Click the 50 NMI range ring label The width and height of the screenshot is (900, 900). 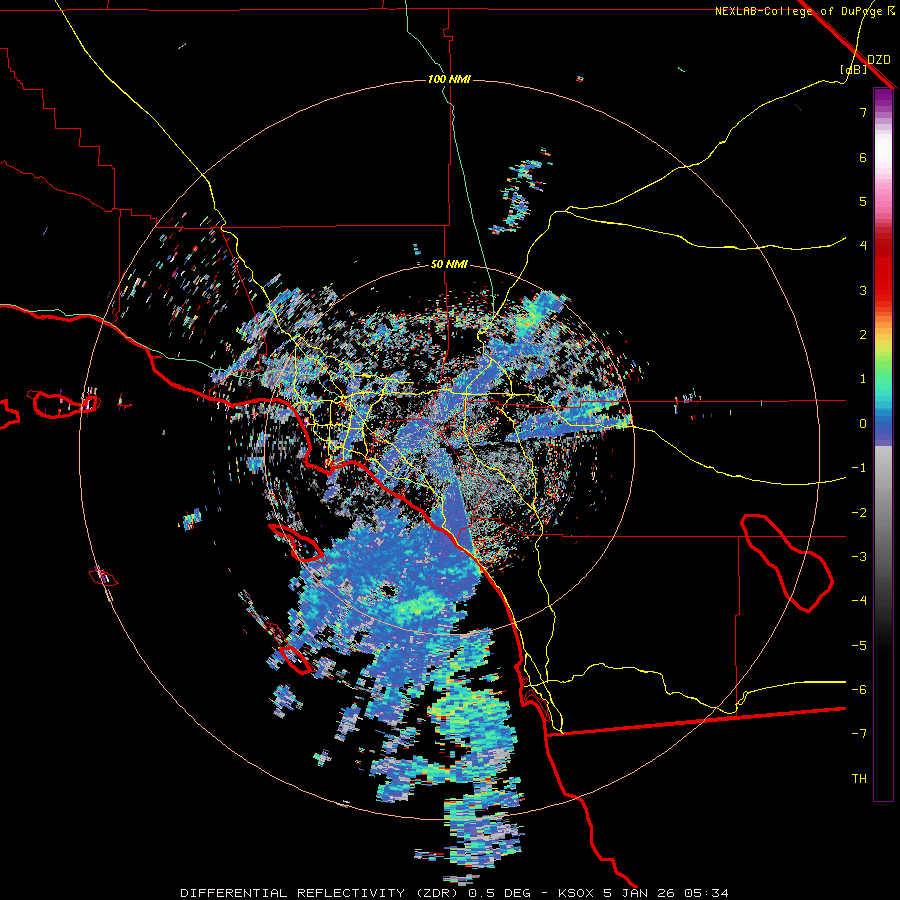click(449, 264)
